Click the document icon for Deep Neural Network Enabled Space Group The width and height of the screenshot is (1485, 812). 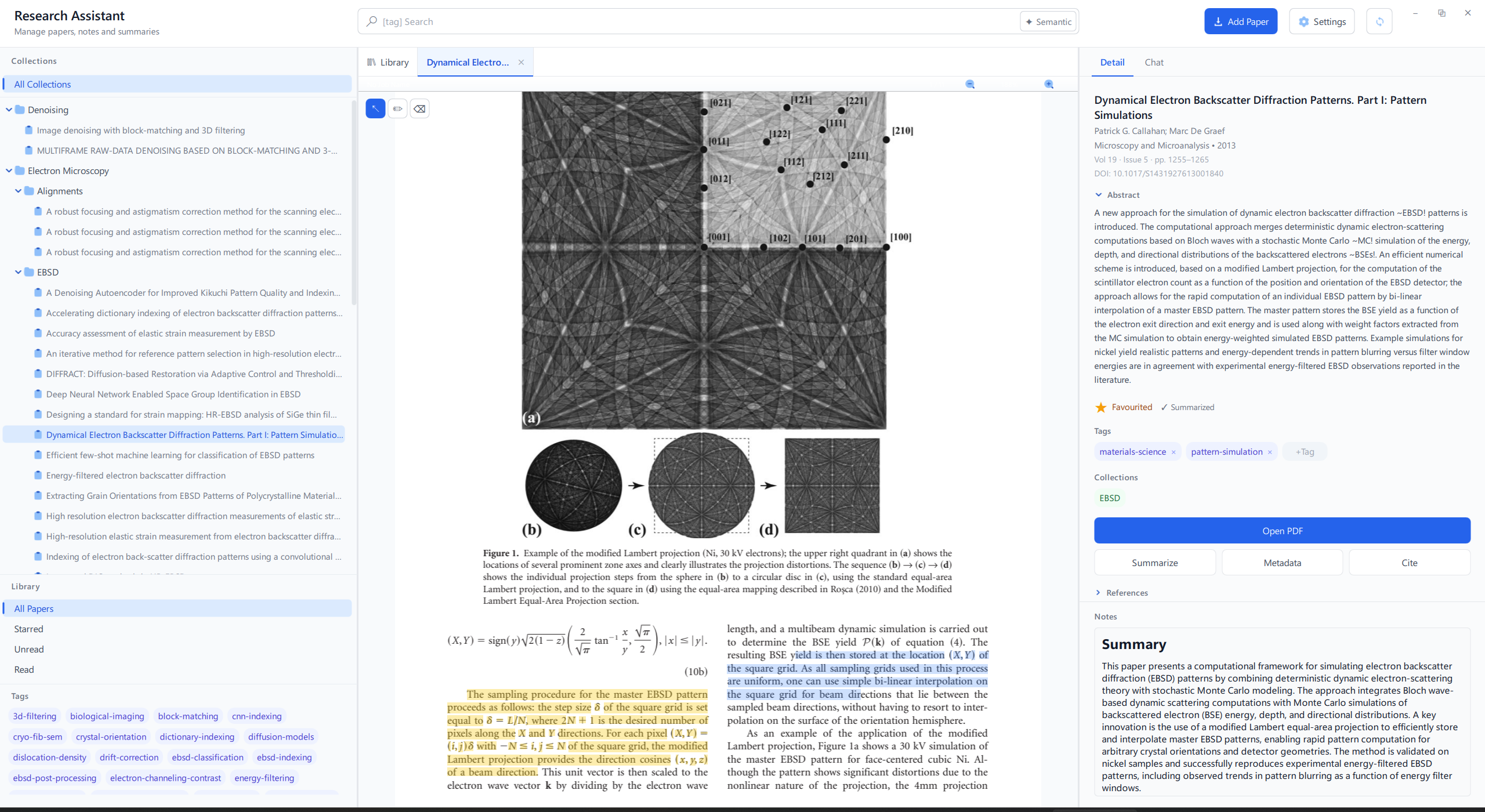(x=38, y=394)
